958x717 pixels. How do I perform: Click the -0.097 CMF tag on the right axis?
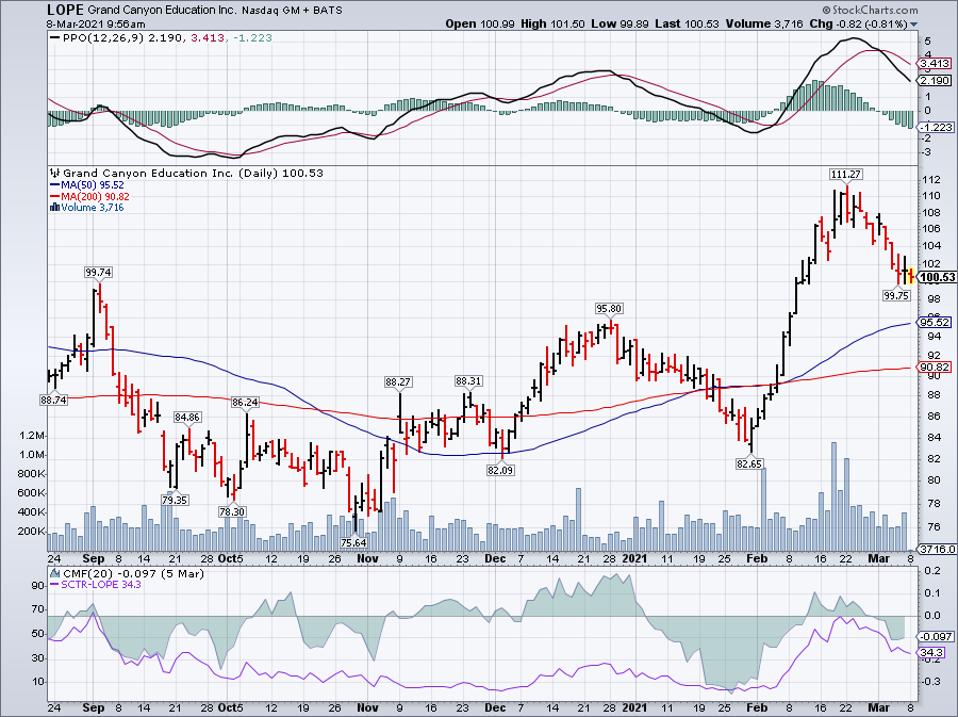936,636
